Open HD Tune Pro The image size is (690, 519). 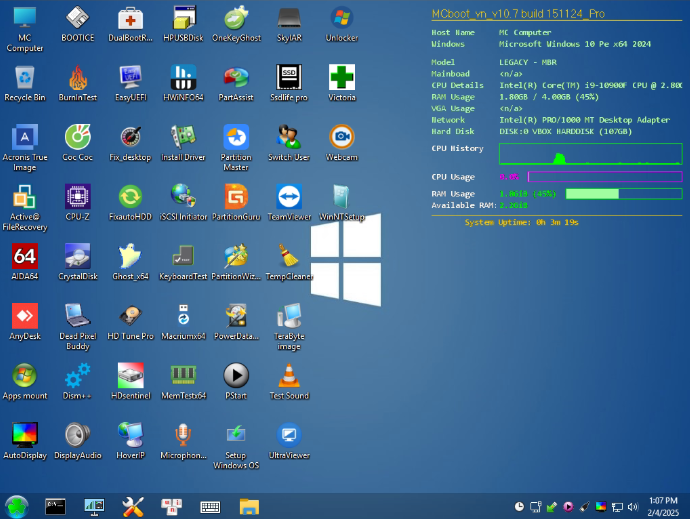(x=130, y=322)
